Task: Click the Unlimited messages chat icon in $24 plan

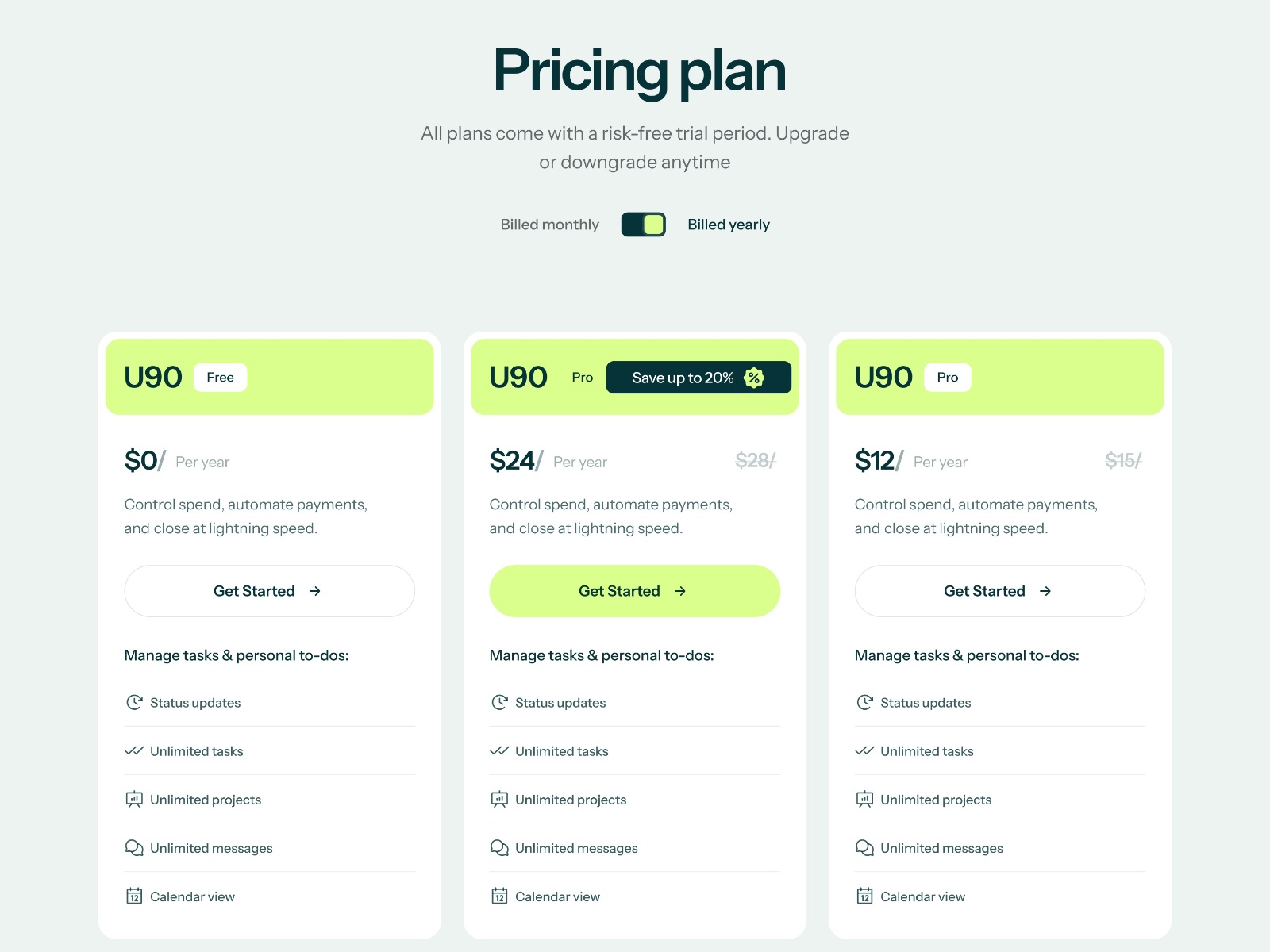Action: coord(499,848)
